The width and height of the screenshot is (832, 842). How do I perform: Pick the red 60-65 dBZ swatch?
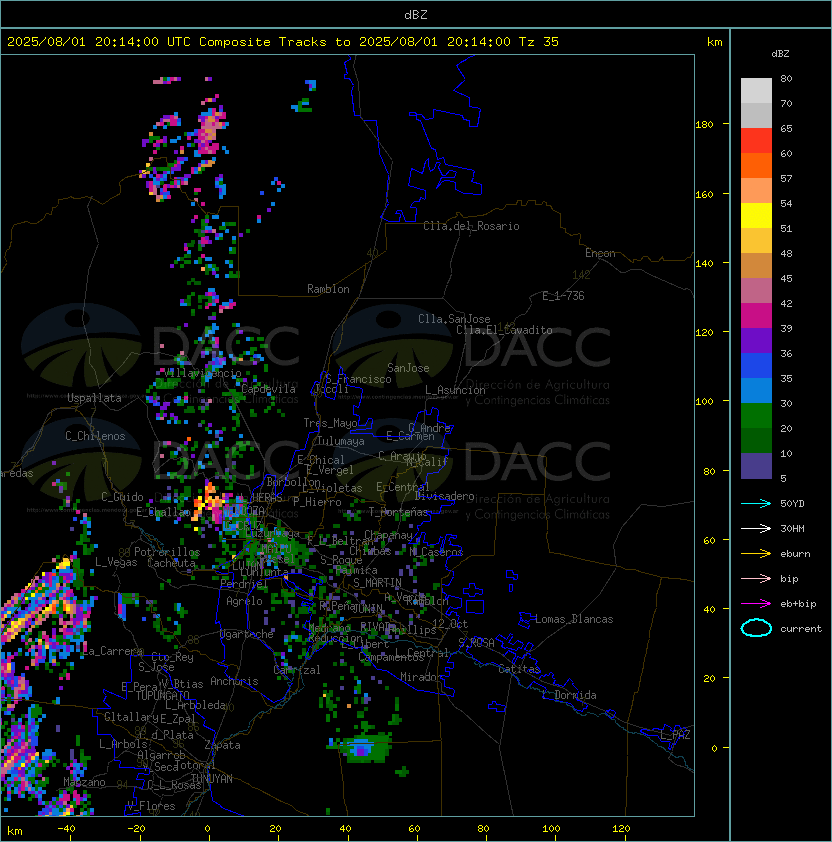[x=756, y=141]
